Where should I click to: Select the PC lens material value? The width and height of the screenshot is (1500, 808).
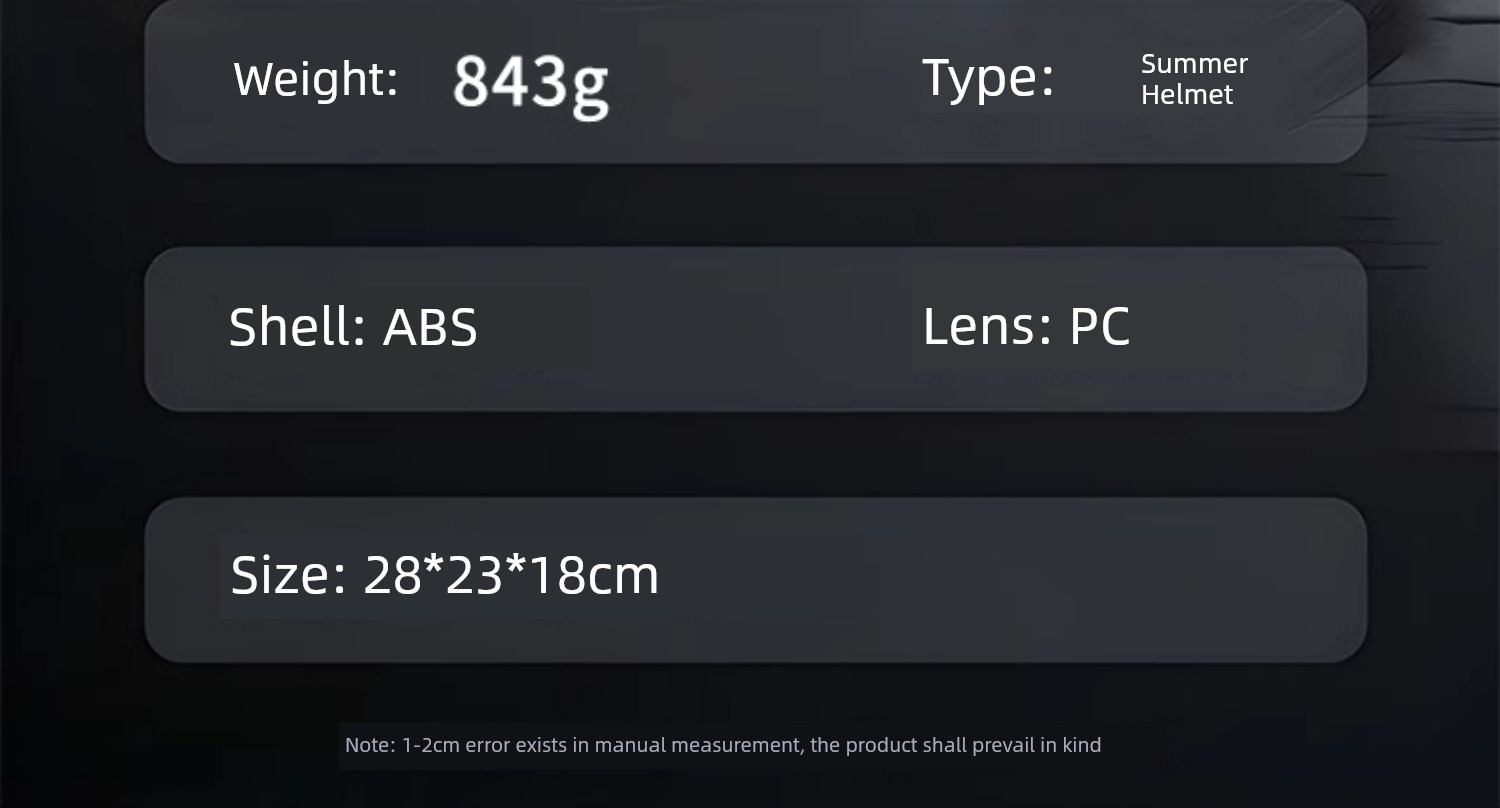pyautogui.click(x=1100, y=327)
